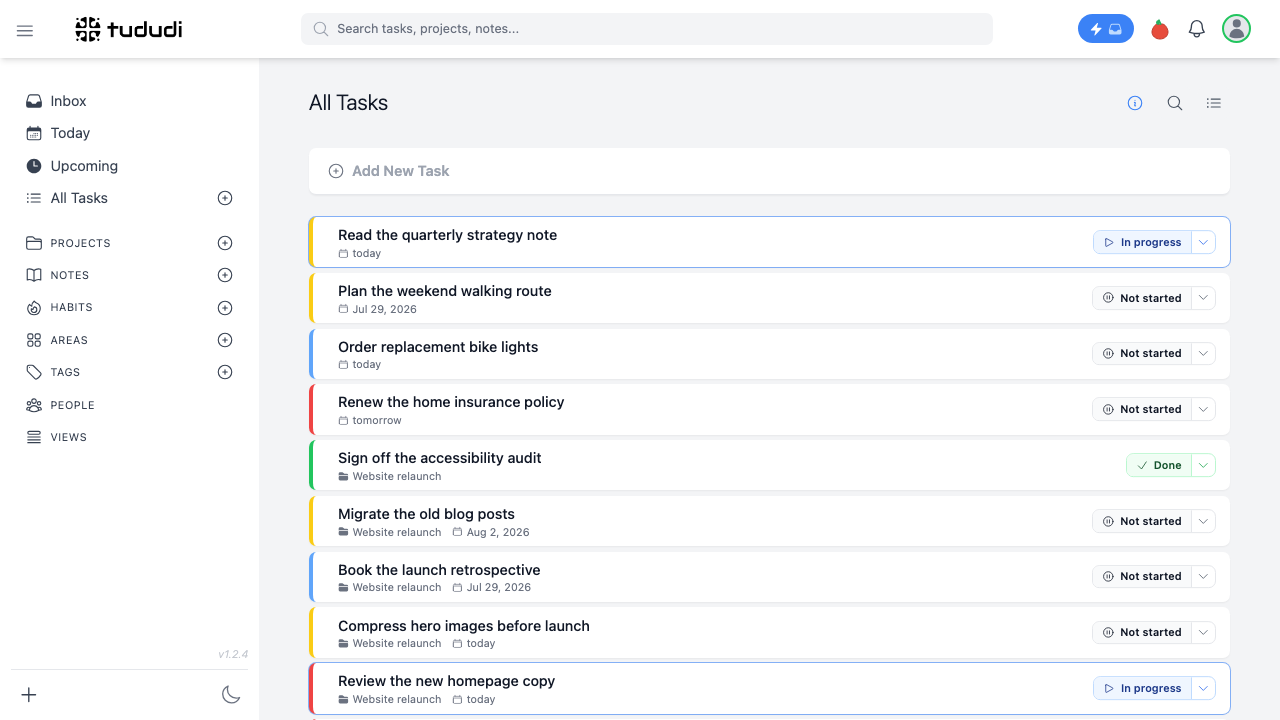Click Not started status of Compress hero images
The height and width of the screenshot is (720, 1280).
click(x=1142, y=632)
